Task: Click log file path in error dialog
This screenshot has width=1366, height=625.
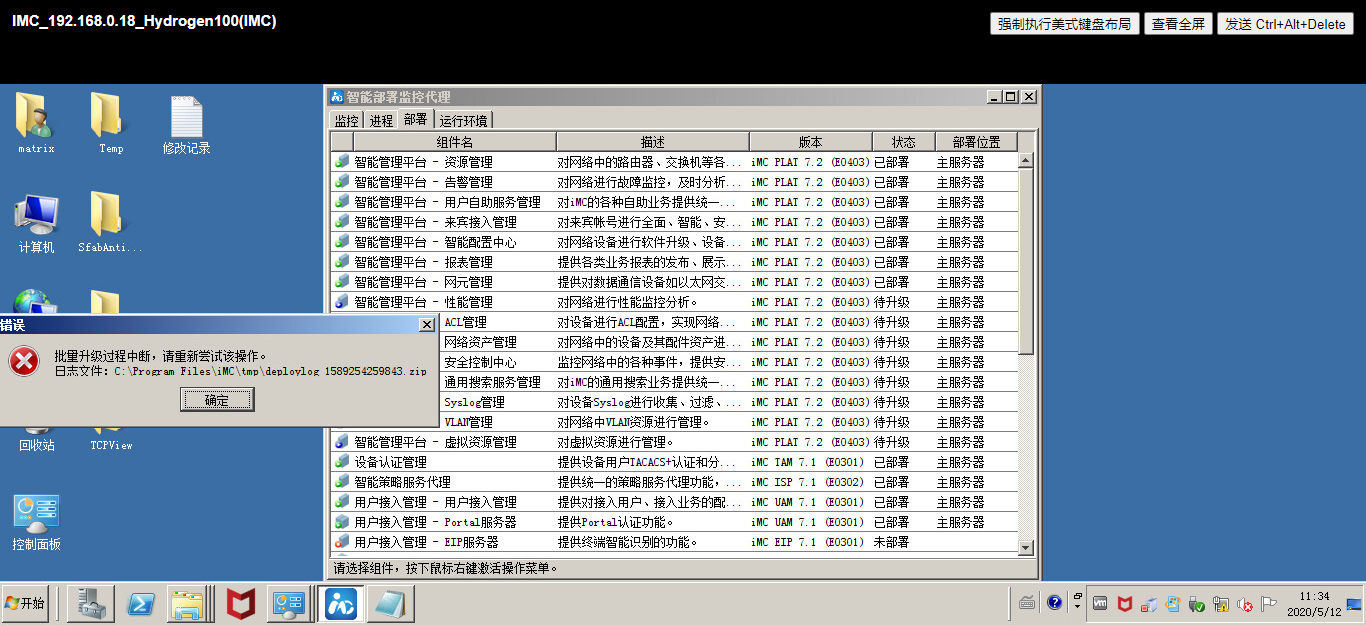Action: [270, 371]
